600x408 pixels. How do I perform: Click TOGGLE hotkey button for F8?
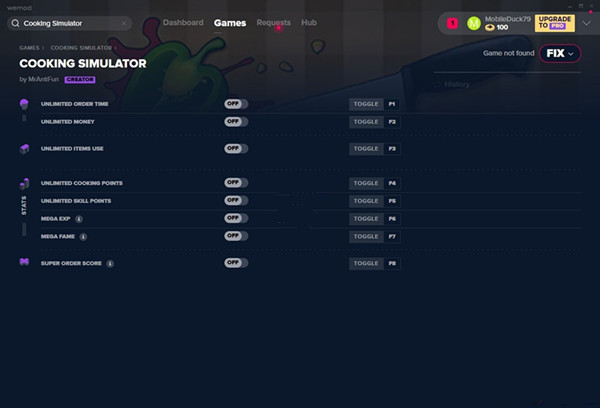tap(366, 263)
